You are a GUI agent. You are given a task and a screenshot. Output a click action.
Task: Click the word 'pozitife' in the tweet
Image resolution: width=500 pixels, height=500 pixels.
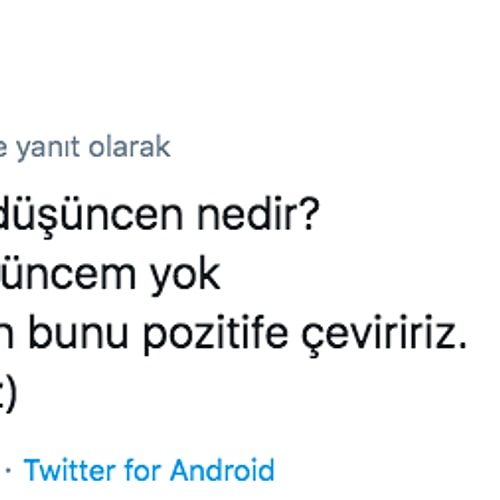(x=216, y=335)
